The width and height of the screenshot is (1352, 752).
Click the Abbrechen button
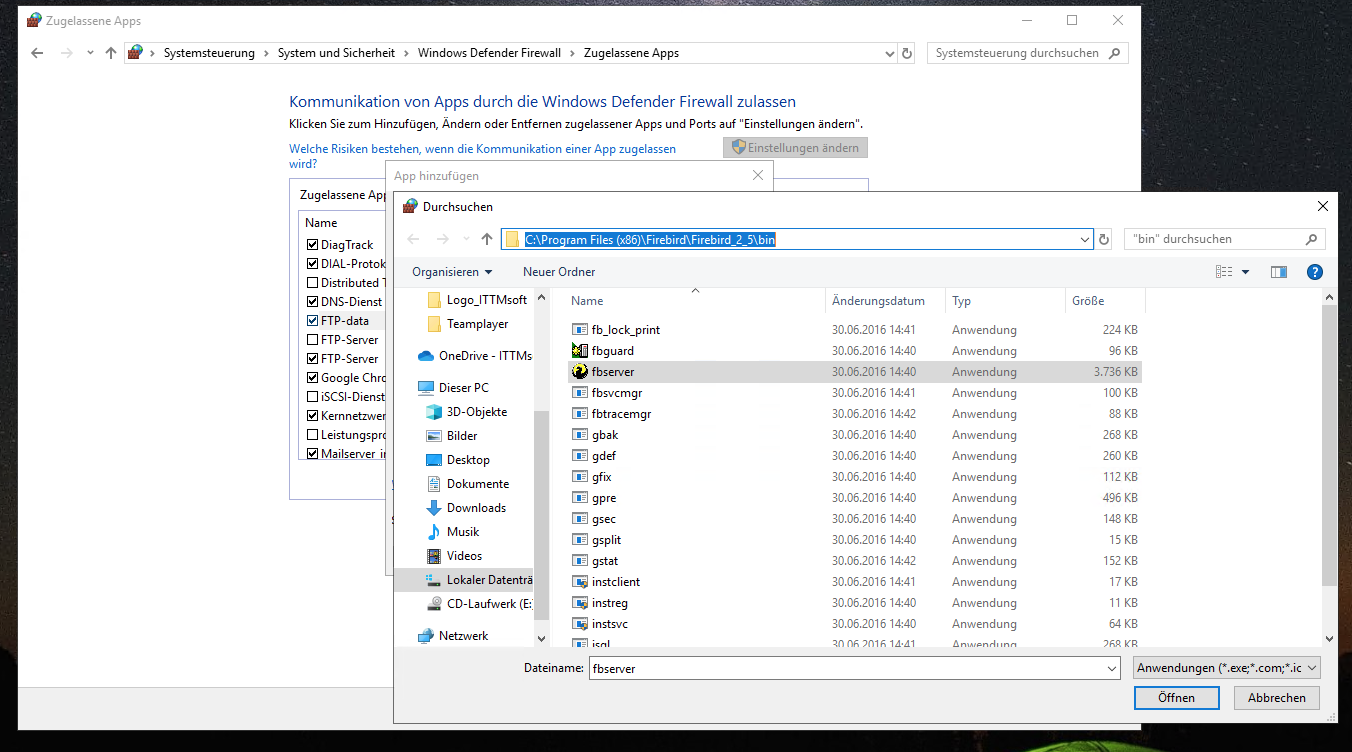(x=1277, y=698)
